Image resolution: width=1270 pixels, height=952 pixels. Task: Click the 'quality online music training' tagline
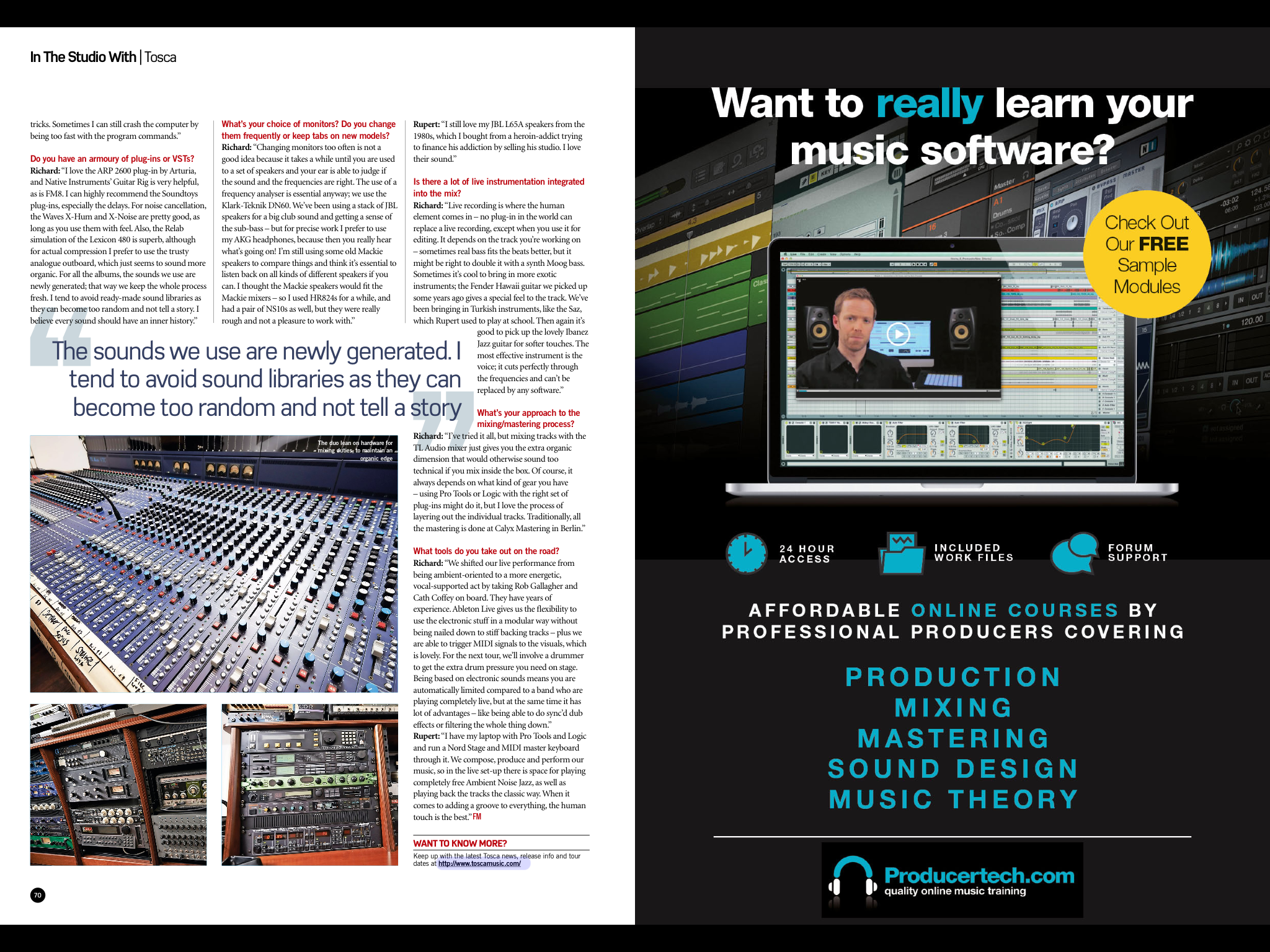pyautogui.click(x=955, y=891)
